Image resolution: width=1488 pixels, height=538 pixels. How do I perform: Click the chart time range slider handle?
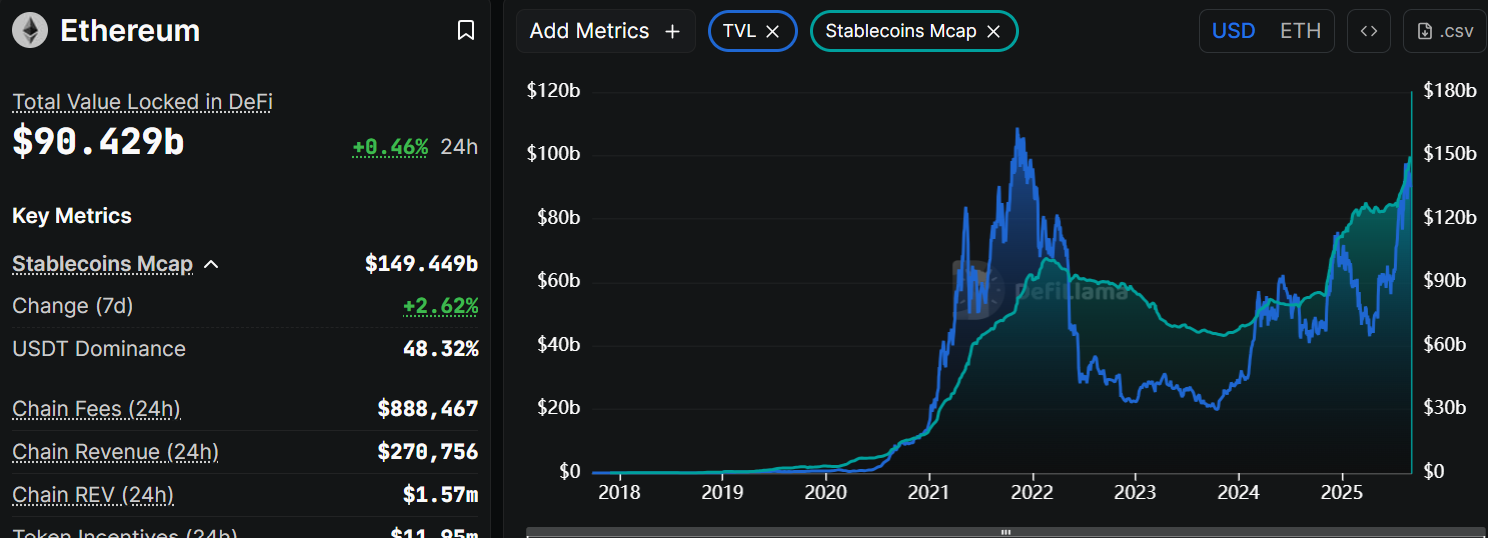1006,532
